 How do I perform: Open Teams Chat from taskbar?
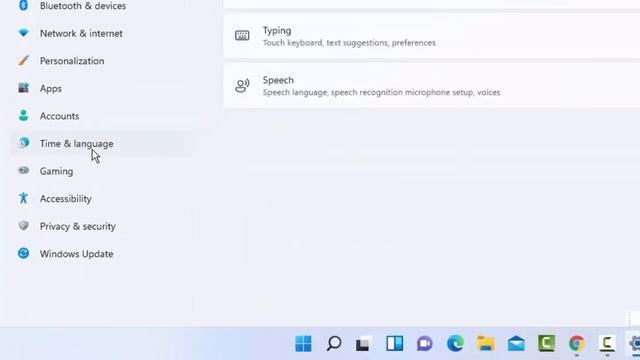[x=424, y=344]
